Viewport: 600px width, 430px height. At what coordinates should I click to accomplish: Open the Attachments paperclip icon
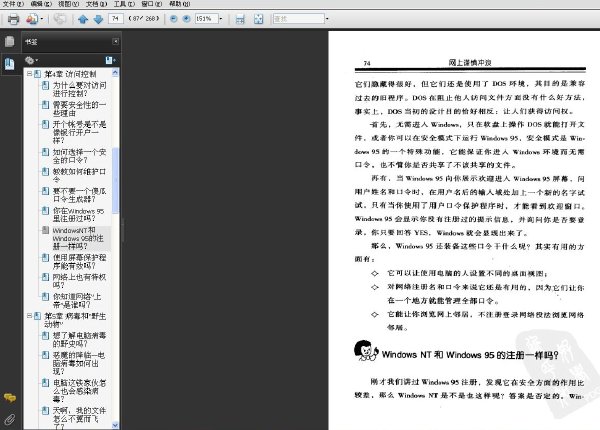click(10, 419)
